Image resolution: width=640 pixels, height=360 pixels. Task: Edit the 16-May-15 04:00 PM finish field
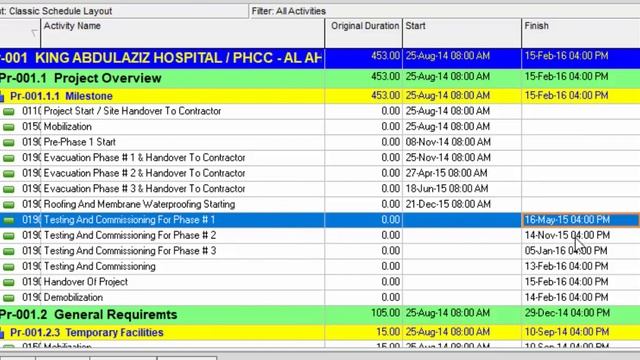coord(581,220)
